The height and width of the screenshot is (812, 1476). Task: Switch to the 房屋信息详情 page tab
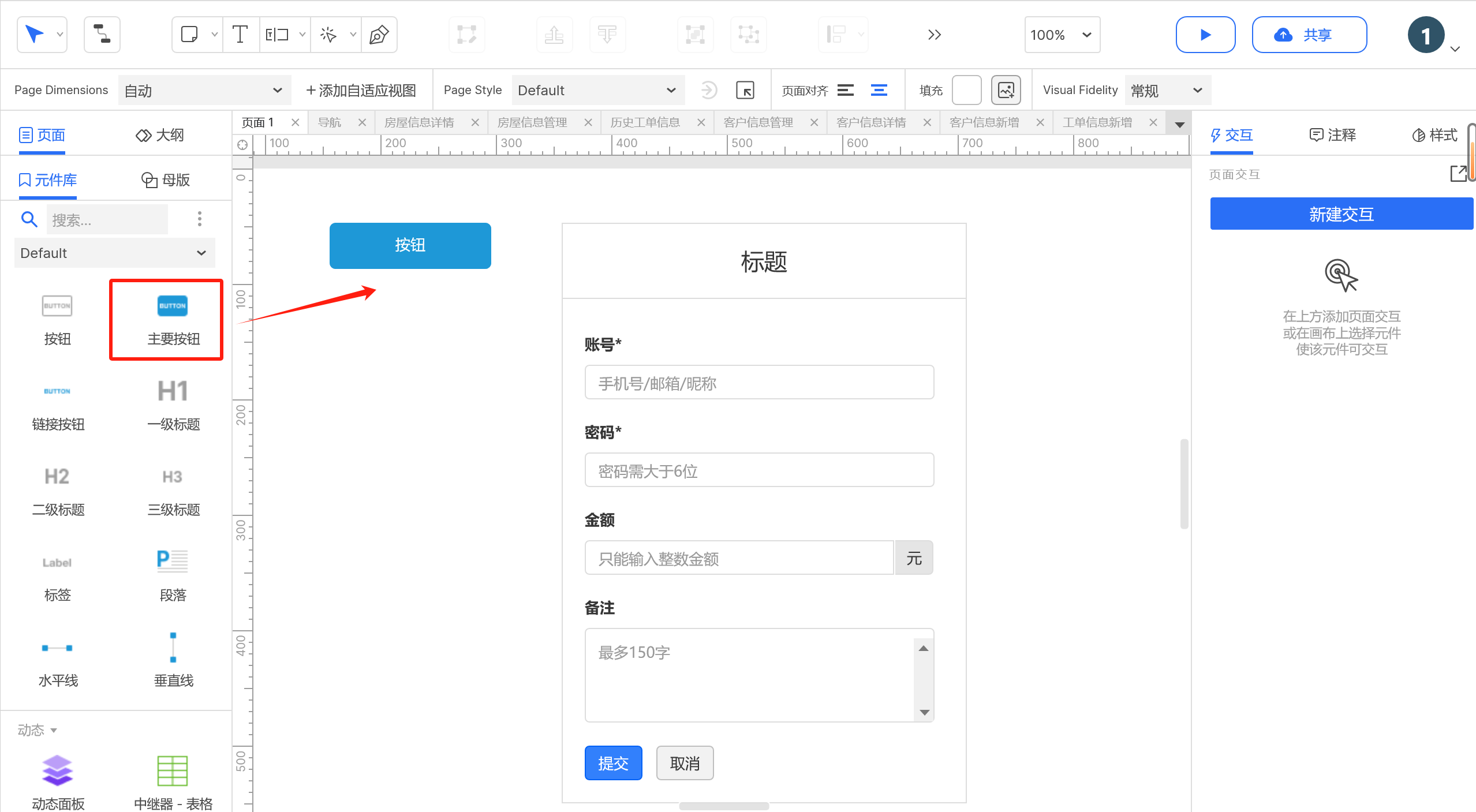tap(419, 122)
